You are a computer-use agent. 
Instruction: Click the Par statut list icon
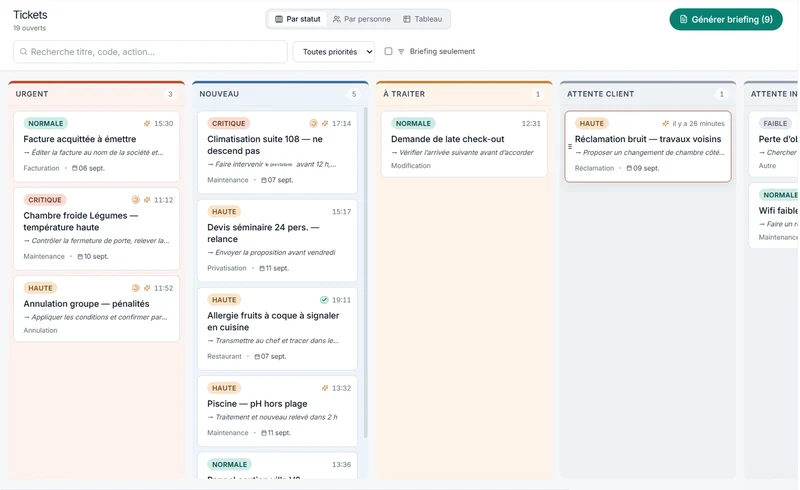point(279,19)
